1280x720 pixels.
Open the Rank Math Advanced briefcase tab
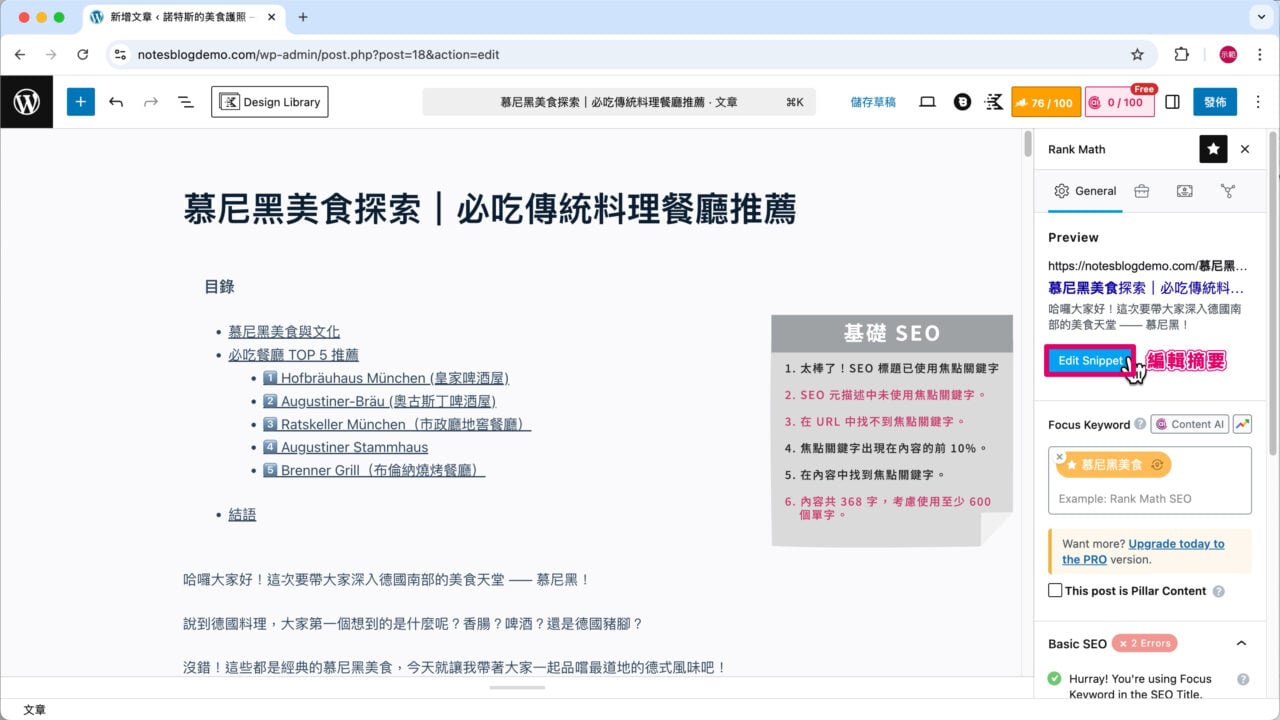pyautogui.click(x=1141, y=191)
